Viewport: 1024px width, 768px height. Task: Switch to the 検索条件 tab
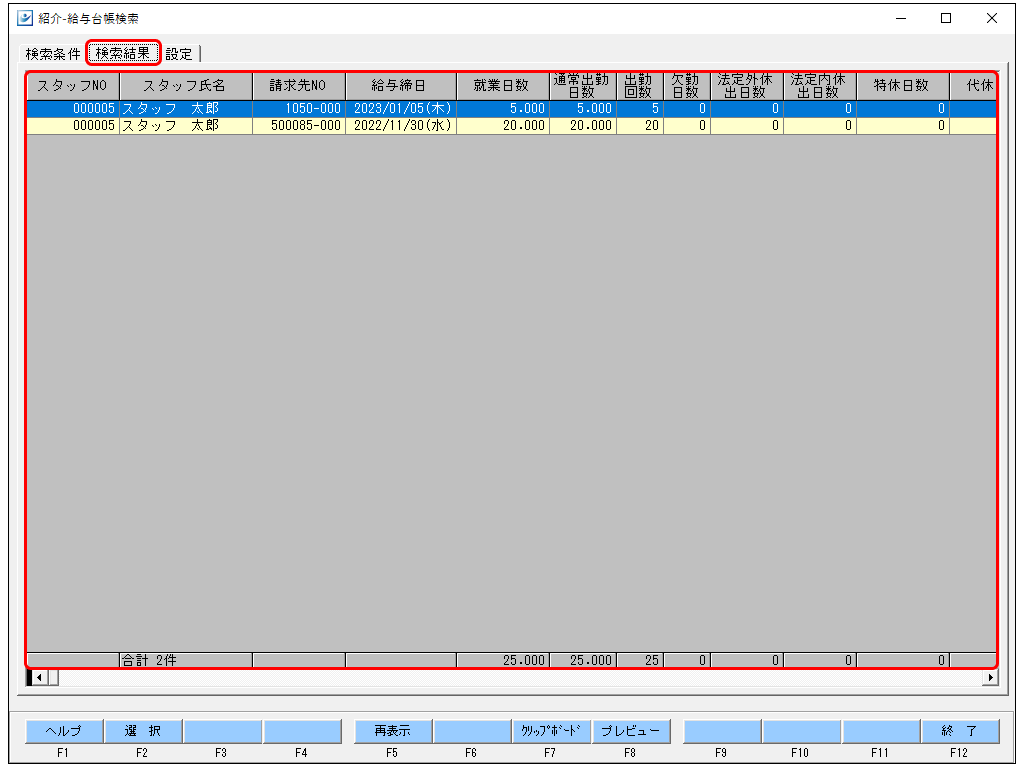[x=53, y=54]
